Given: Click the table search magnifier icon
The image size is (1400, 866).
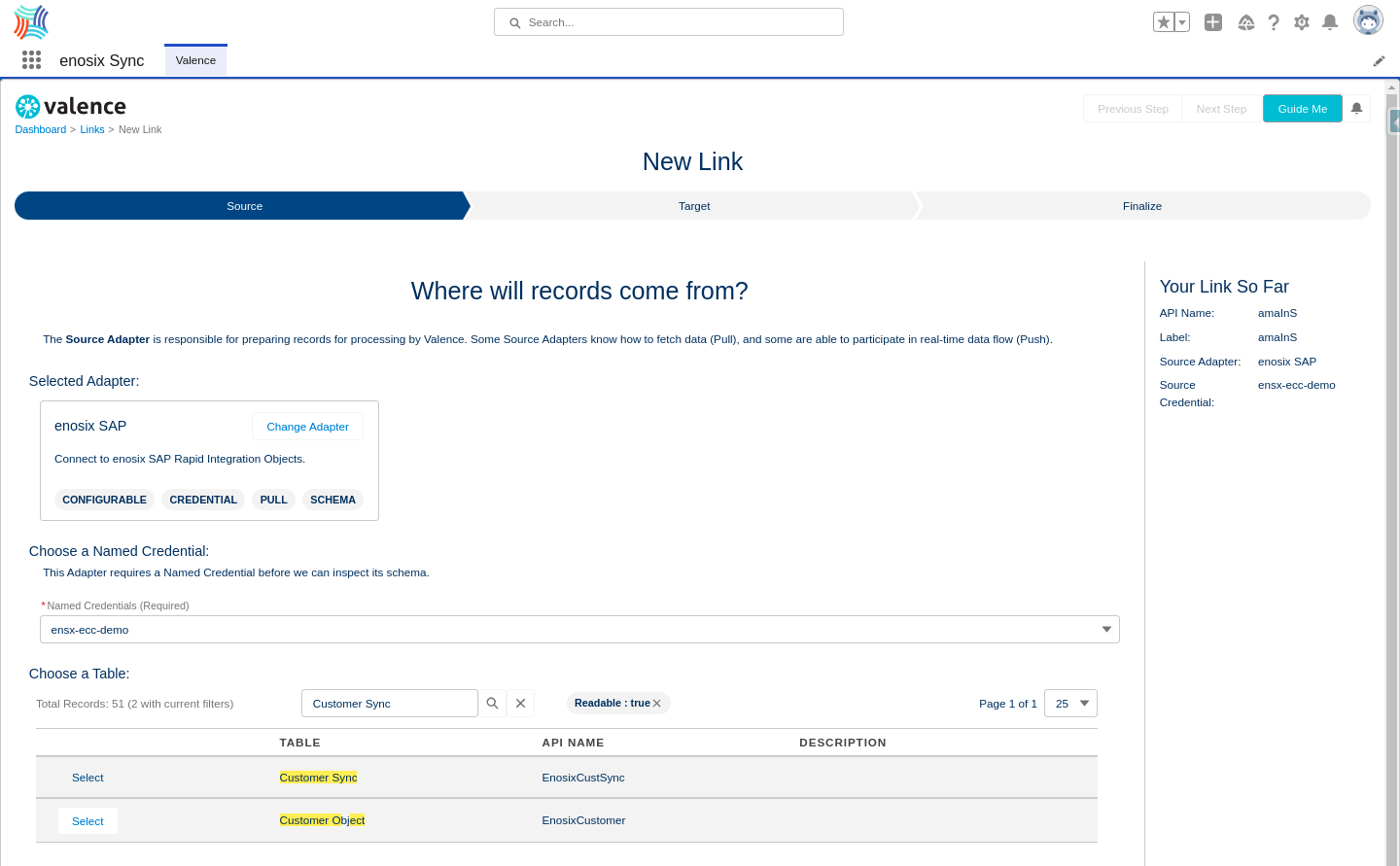Looking at the screenshot, I should pyautogui.click(x=492, y=704).
